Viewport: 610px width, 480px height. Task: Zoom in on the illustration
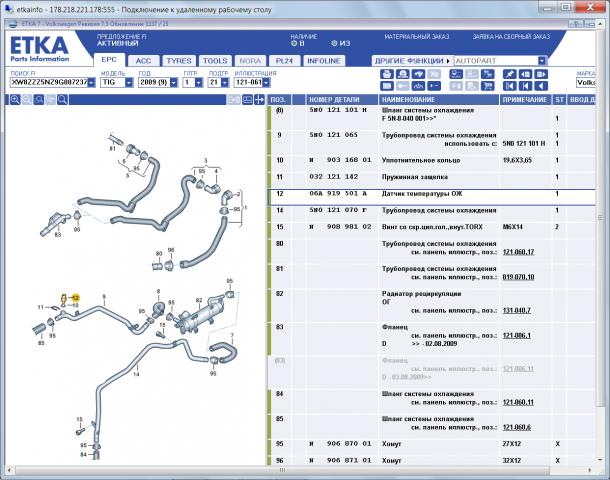[x=15, y=100]
